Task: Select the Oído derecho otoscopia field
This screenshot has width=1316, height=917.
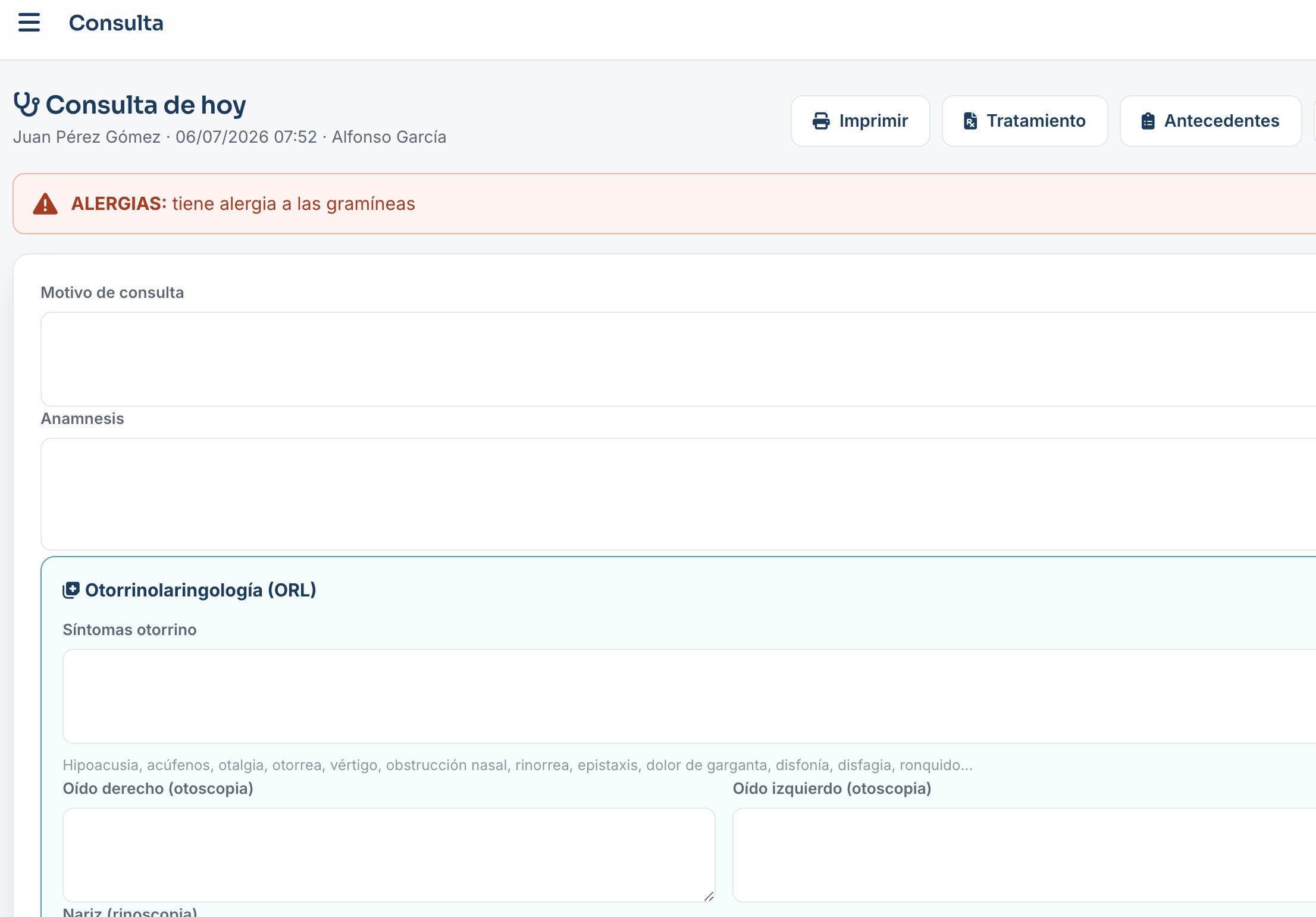Action: [x=389, y=855]
